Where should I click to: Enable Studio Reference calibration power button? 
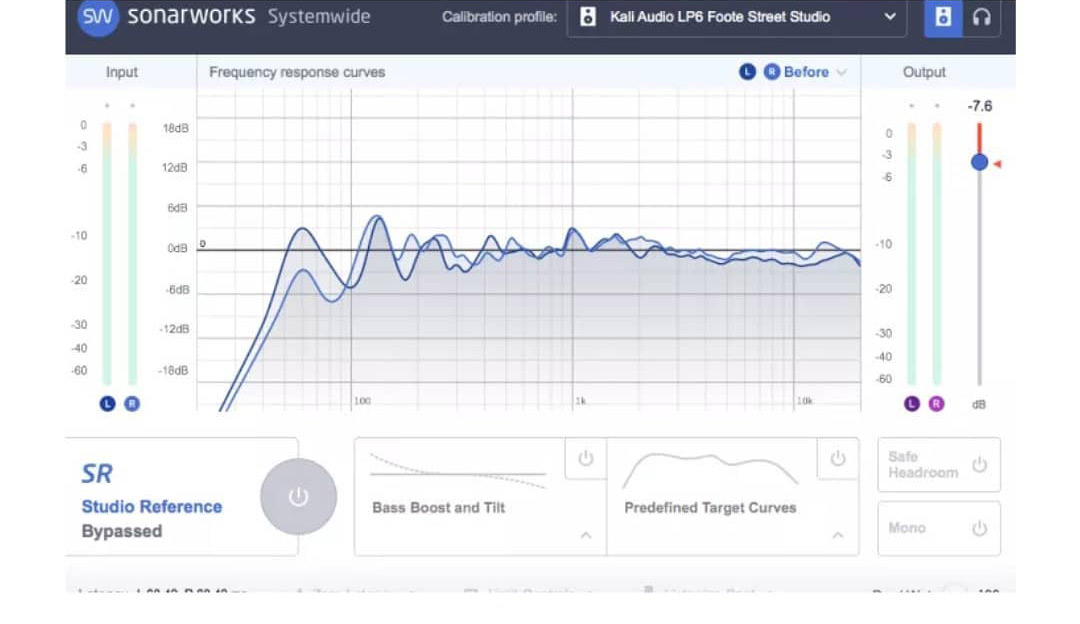(298, 497)
